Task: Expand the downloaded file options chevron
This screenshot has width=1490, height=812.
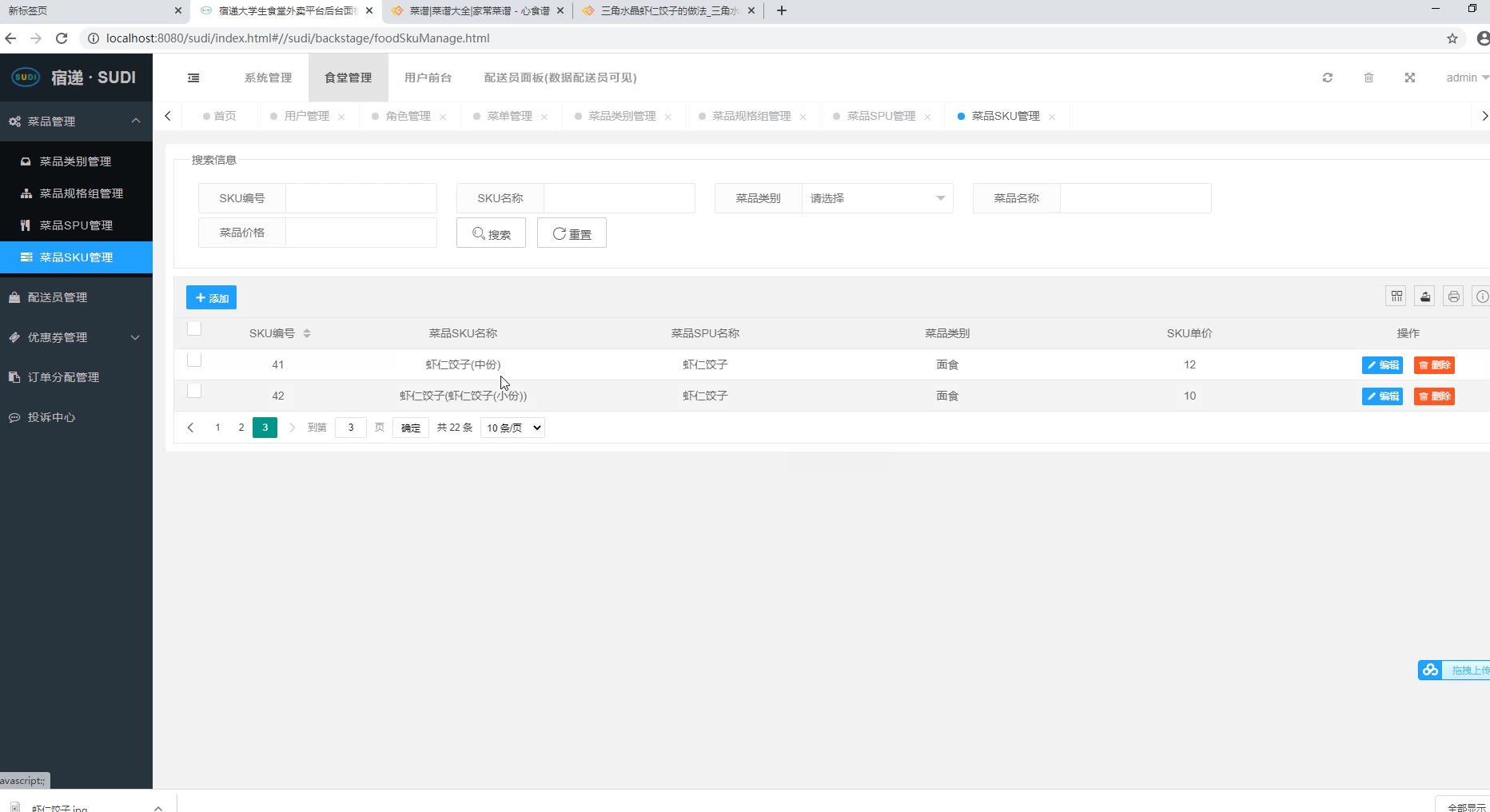Action: [x=158, y=807]
